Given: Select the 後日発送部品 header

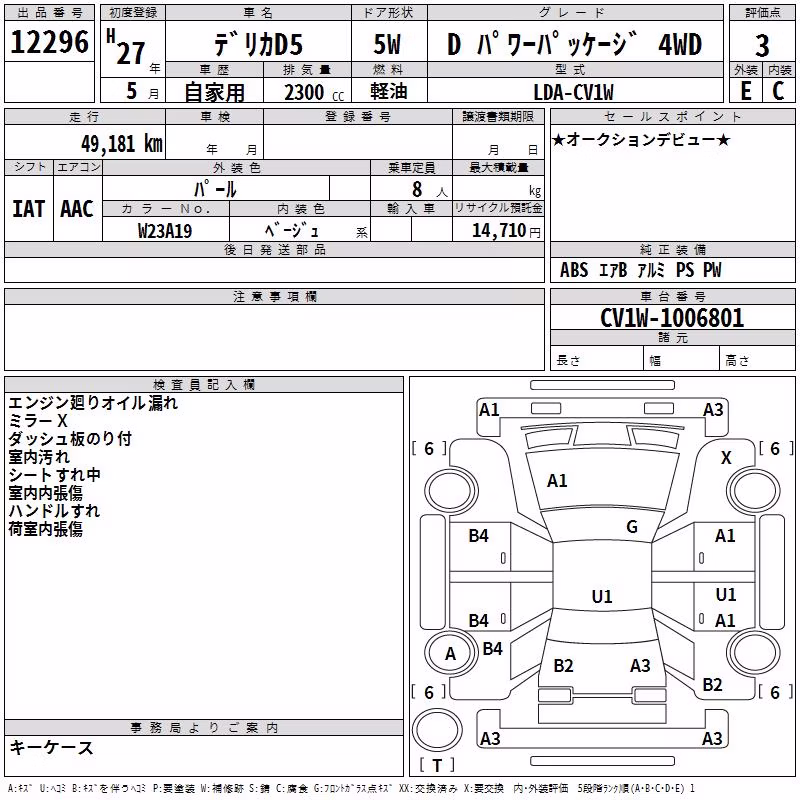Looking at the screenshot, I should point(274,249).
